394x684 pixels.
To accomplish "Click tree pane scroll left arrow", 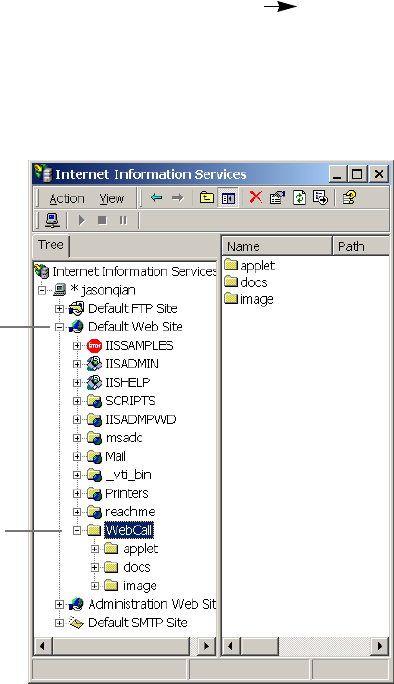I will (x=43, y=646).
